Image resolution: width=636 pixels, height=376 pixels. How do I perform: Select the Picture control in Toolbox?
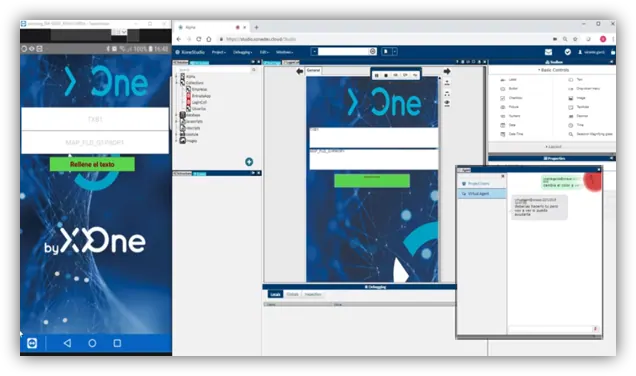point(509,107)
